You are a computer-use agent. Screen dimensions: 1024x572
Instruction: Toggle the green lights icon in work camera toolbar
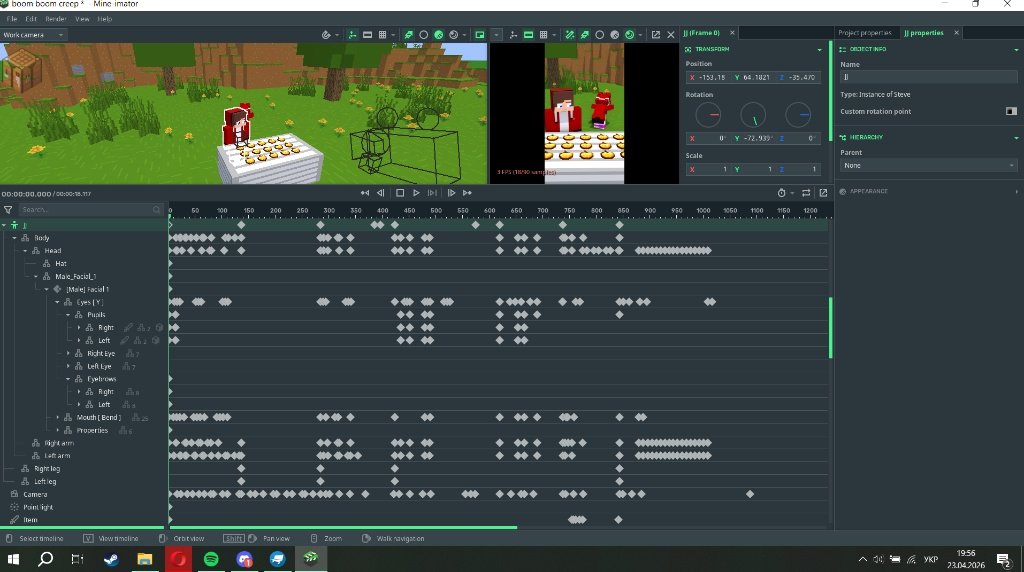(x=408, y=35)
